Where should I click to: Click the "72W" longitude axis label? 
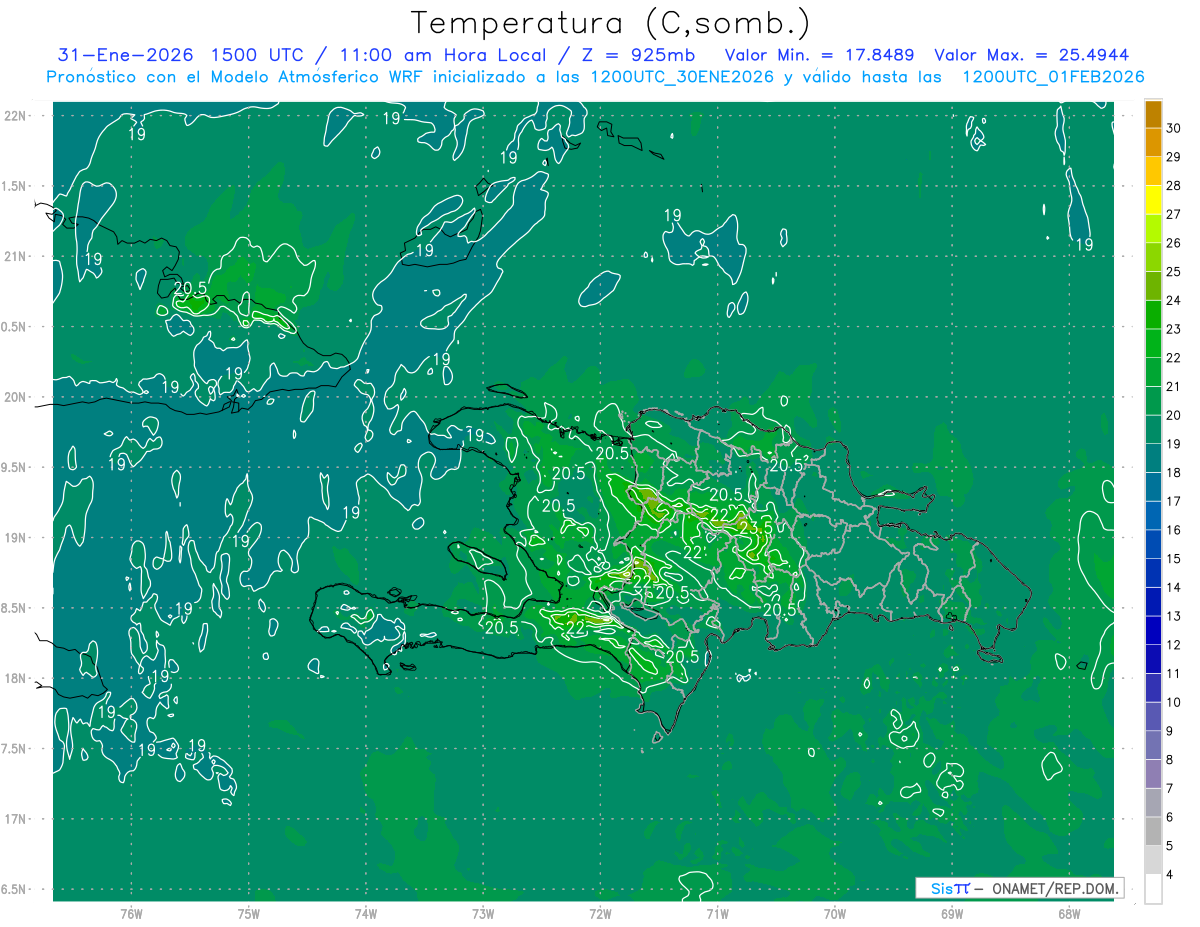600,914
